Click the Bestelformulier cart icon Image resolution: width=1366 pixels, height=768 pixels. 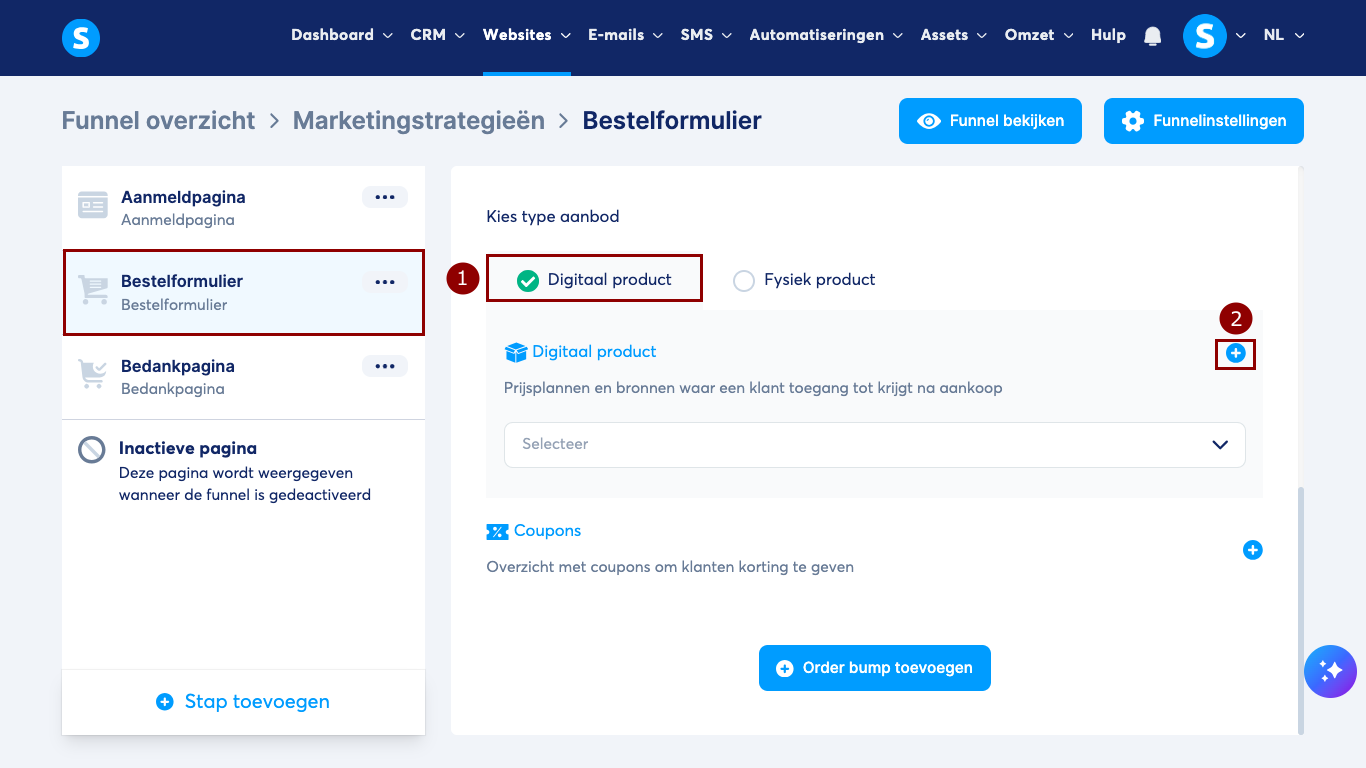[93, 290]
